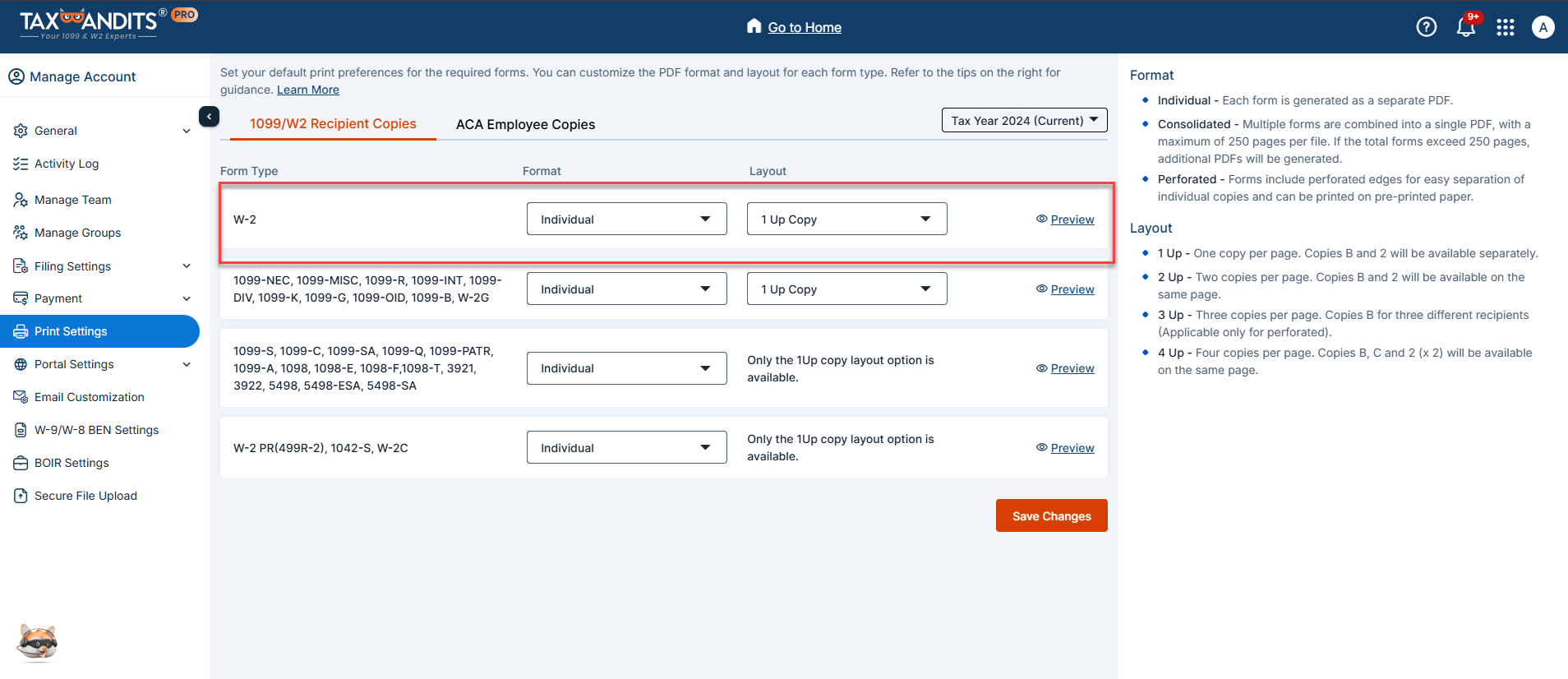Open the apps grid menu icon
The height and width of the screenshot is (679, 1568).
click(1506, 27)
